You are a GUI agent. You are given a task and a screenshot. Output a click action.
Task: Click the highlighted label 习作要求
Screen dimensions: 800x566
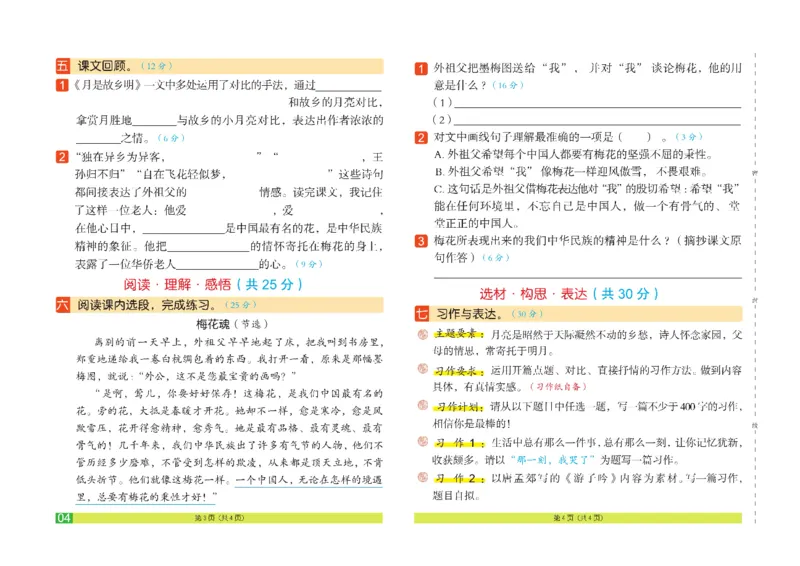point(459,371)
